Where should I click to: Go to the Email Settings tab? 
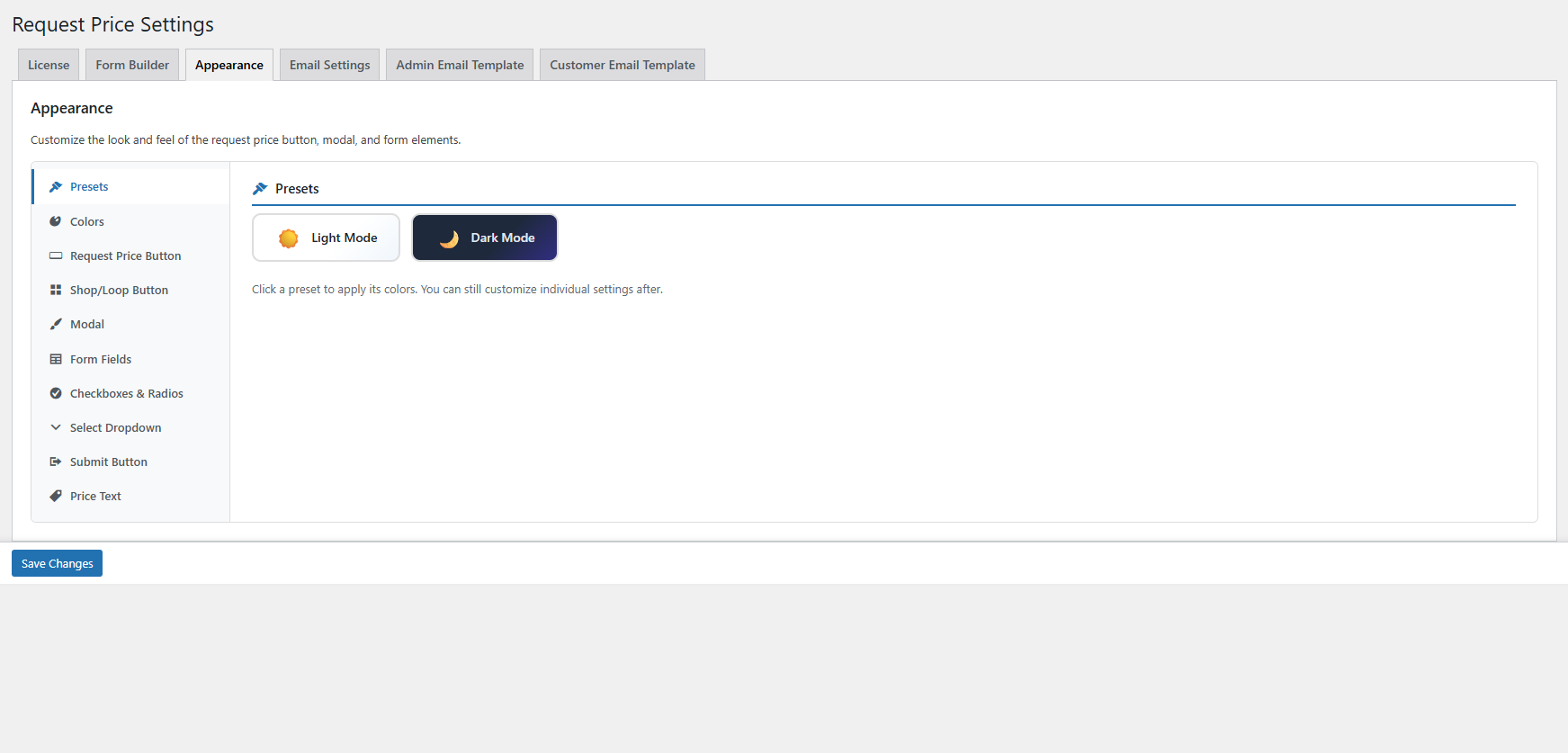pos(329,65)
